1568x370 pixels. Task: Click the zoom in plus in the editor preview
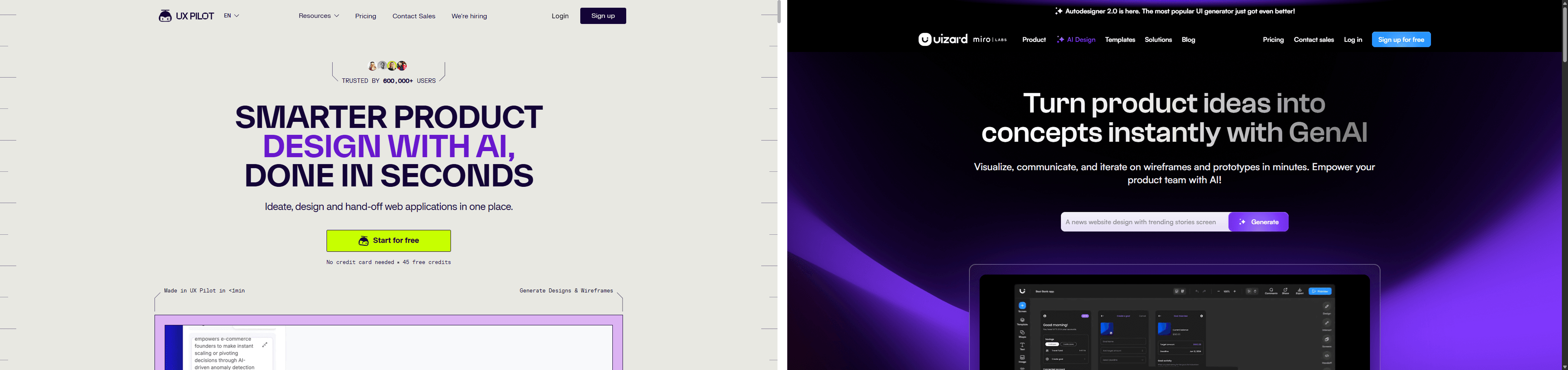1235,292
